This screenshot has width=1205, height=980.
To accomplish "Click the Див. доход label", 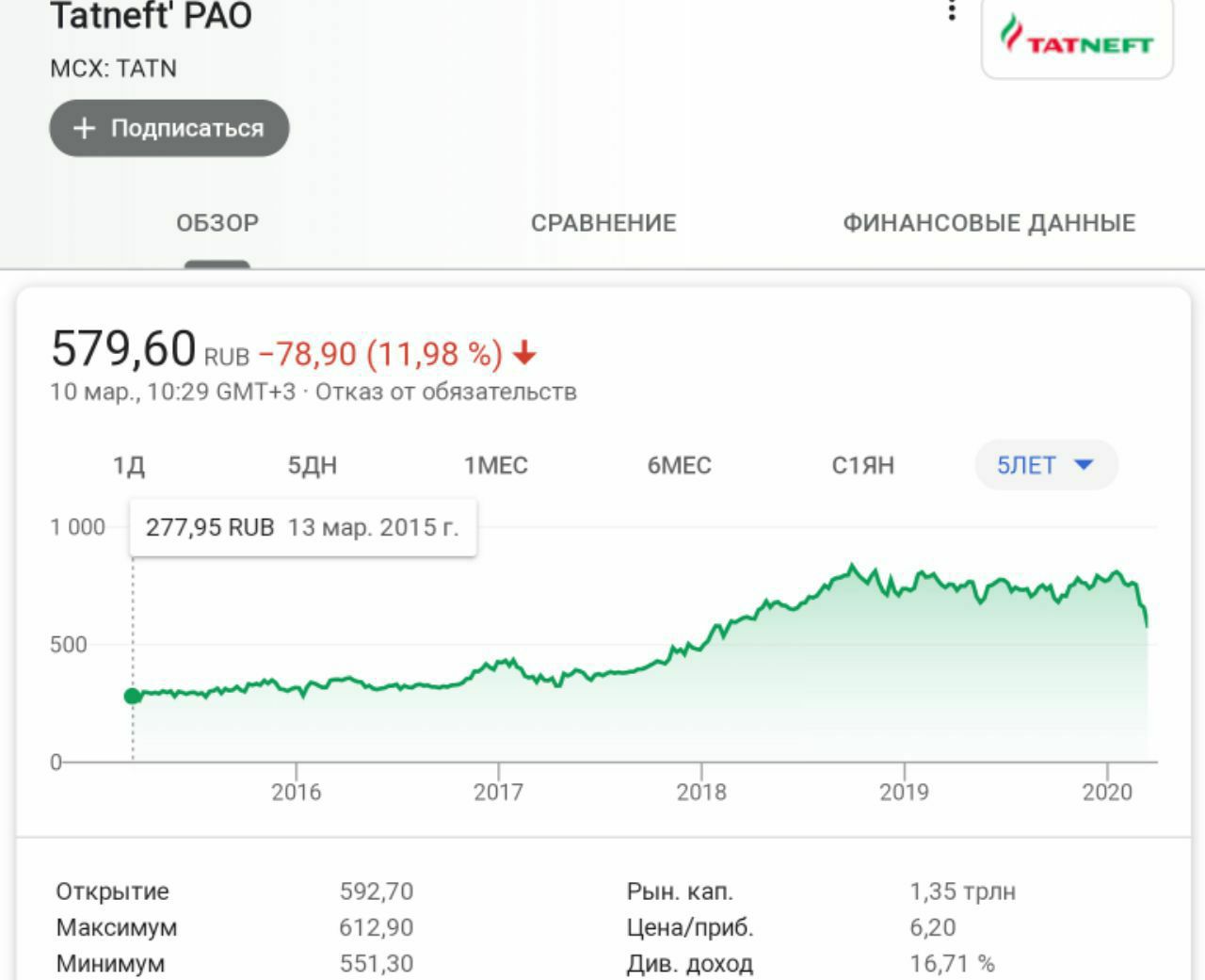I will pyautogui.click(x=690, y=964).
